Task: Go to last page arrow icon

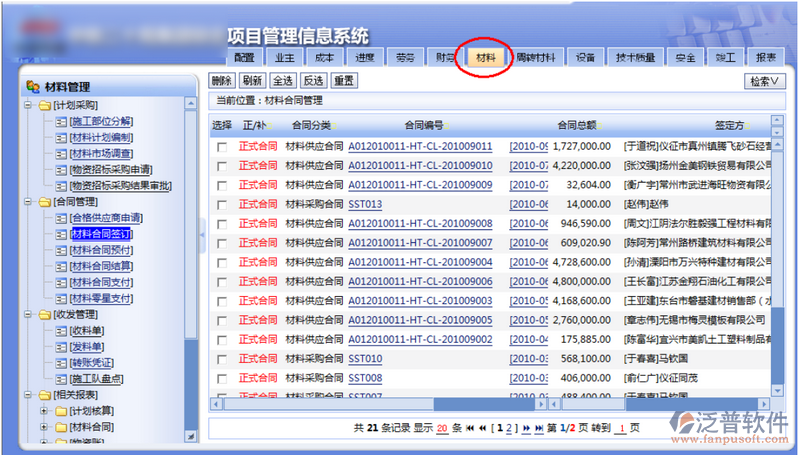Action: (x=537, y=428)
